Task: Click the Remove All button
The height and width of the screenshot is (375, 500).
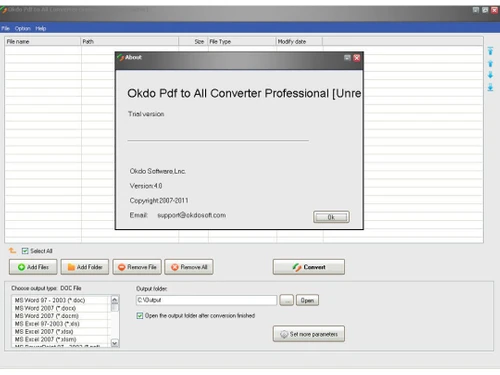Action: pyautogui.click(x=189, y=267)
